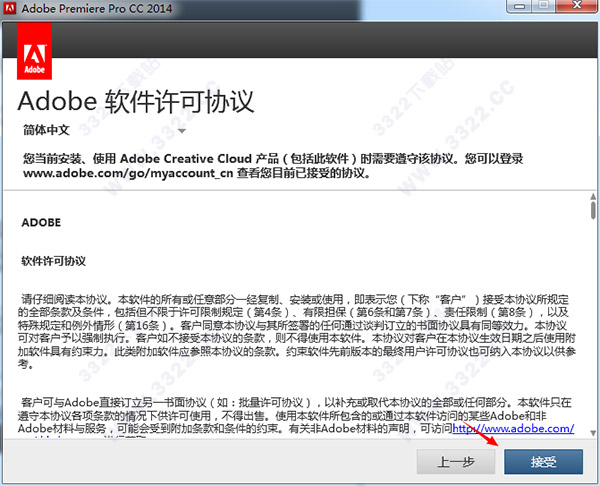Screen dimensions: 600x486
Task: Click the bold '软件许可协议' subheading
Action: pyautogui.click(x=53, y=261)
